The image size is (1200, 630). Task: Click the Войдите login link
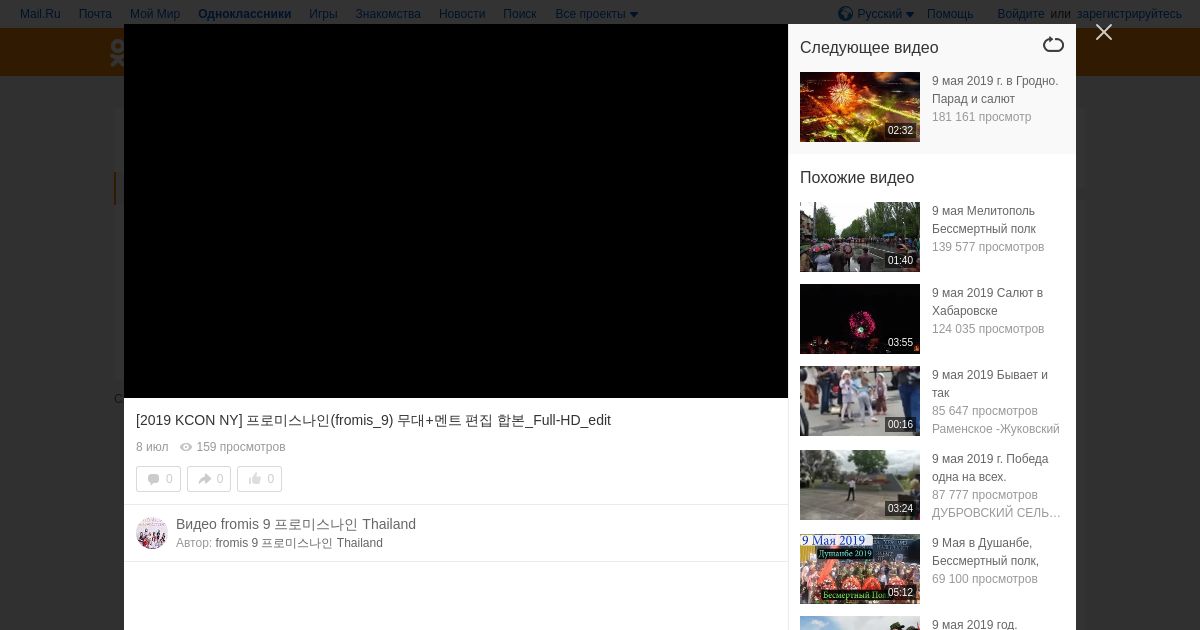pos(1021,14)
